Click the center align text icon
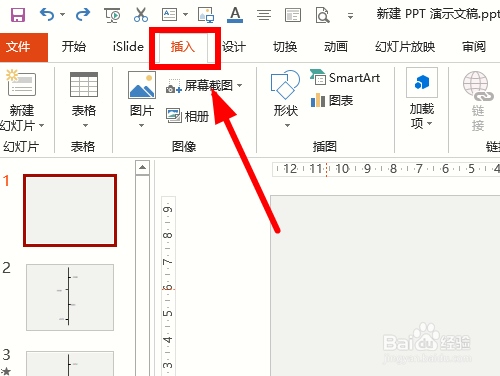Screen dimensions: 500x376 264,15
